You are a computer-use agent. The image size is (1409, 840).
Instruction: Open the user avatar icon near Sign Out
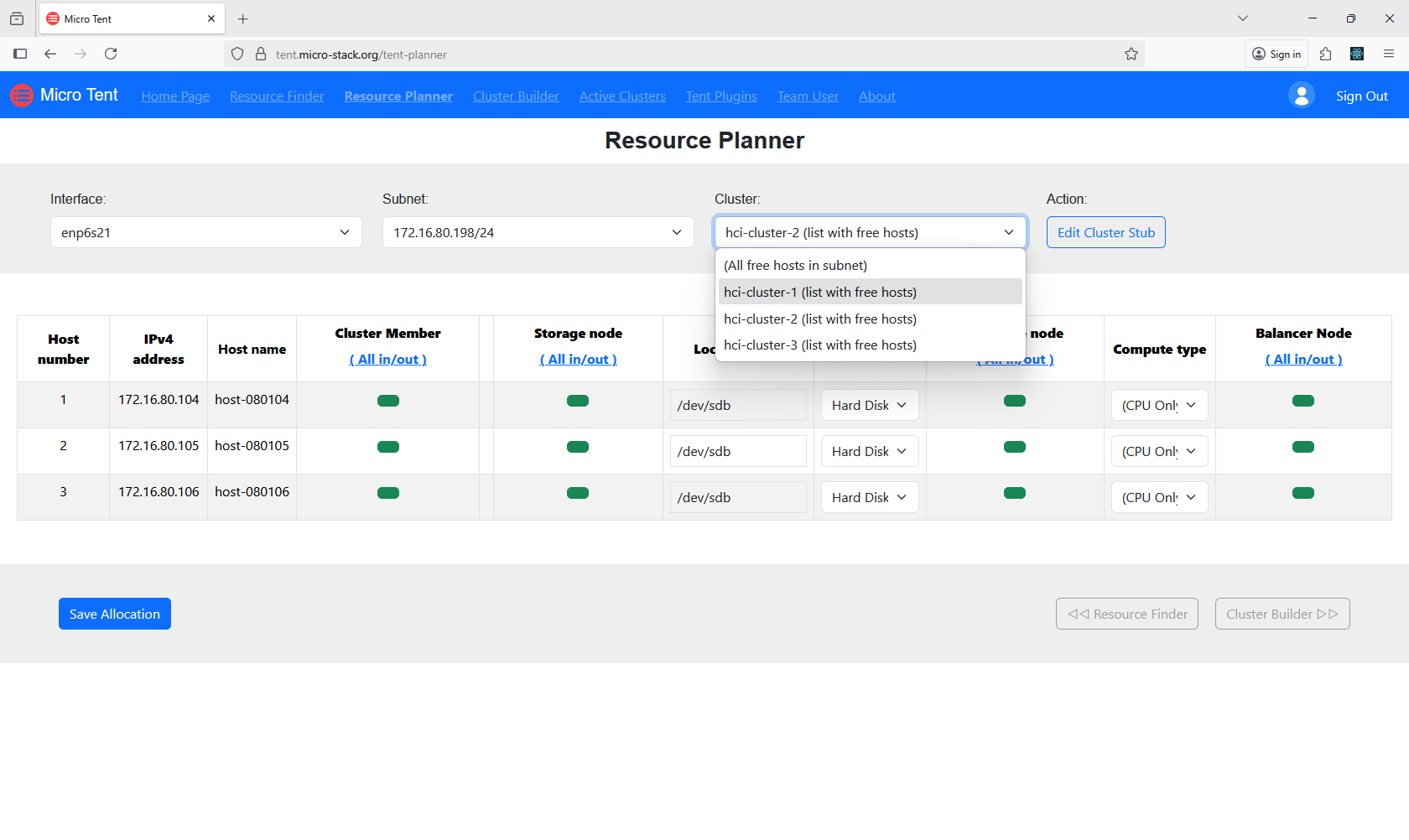click(x=1301, y=95)
